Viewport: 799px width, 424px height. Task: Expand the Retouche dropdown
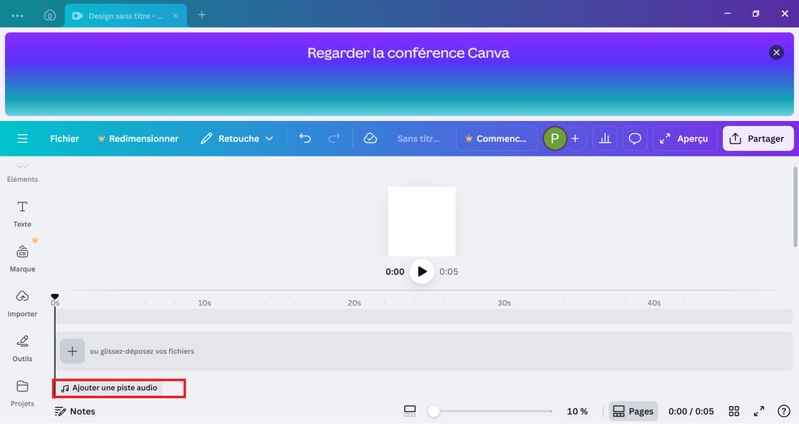(237, 139)
